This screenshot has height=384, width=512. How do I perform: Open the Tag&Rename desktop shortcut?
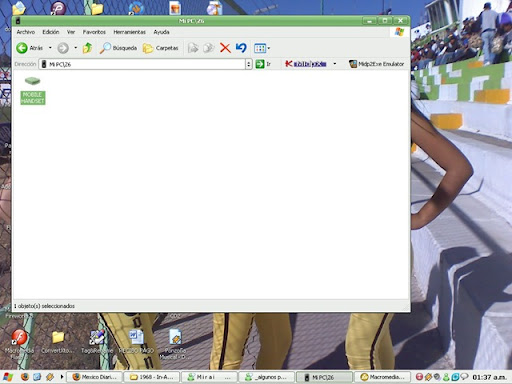97,342
